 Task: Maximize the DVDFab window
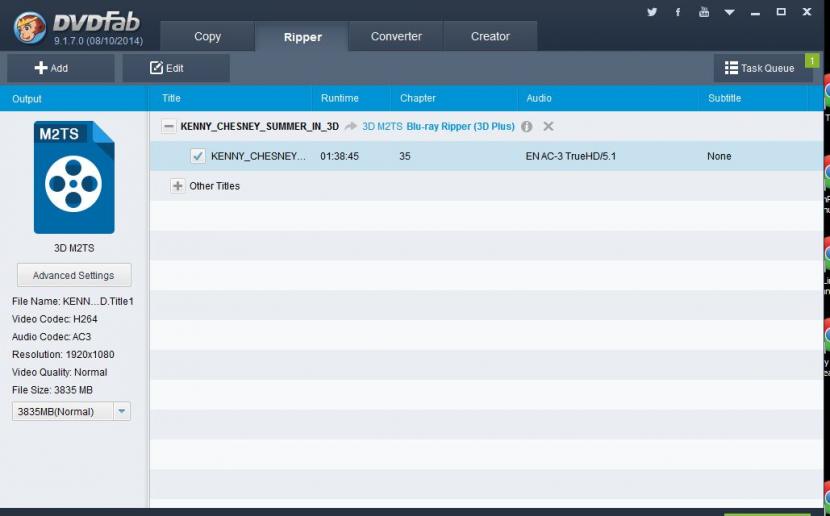click(781, 12)
